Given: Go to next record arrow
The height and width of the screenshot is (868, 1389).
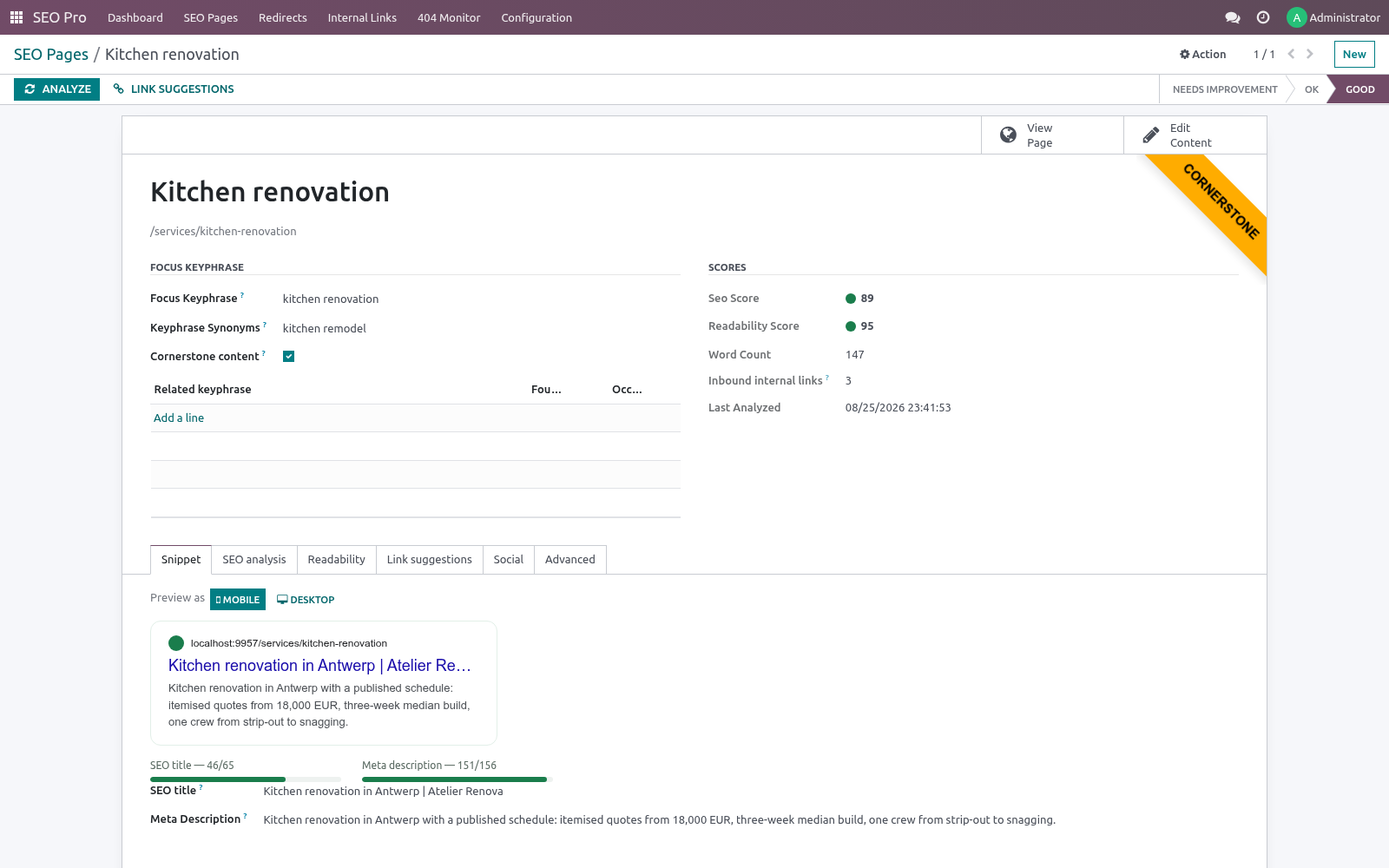Looking at the screenshot, I should tap(1310, 54).
